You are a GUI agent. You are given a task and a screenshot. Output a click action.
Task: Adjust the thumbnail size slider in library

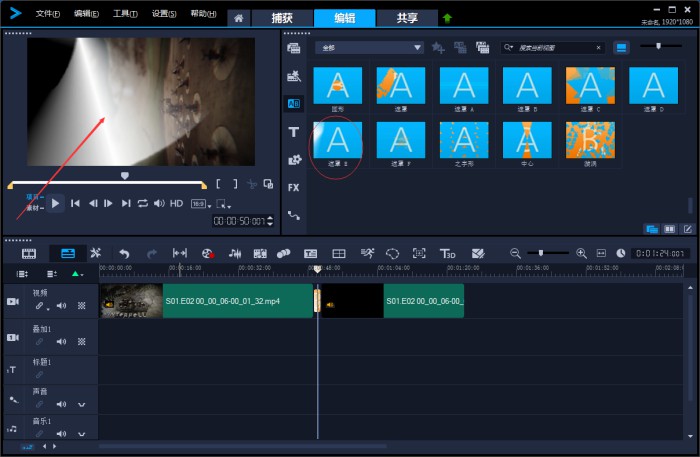[659, 46]
